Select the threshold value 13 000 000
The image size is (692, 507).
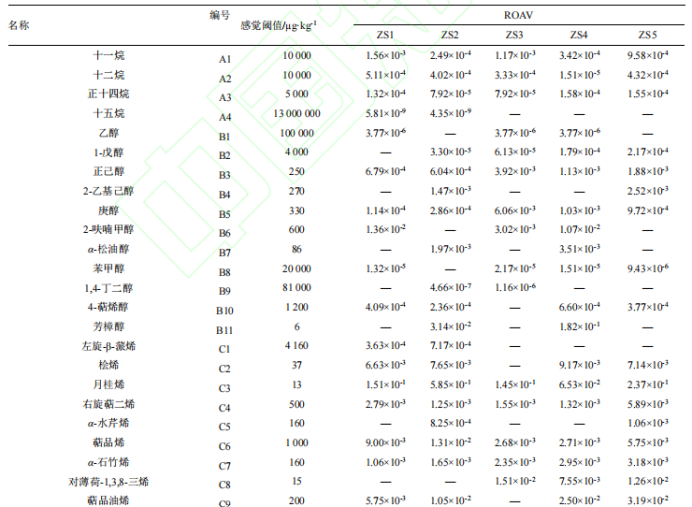pyautogui.click(x=295, y=113)
